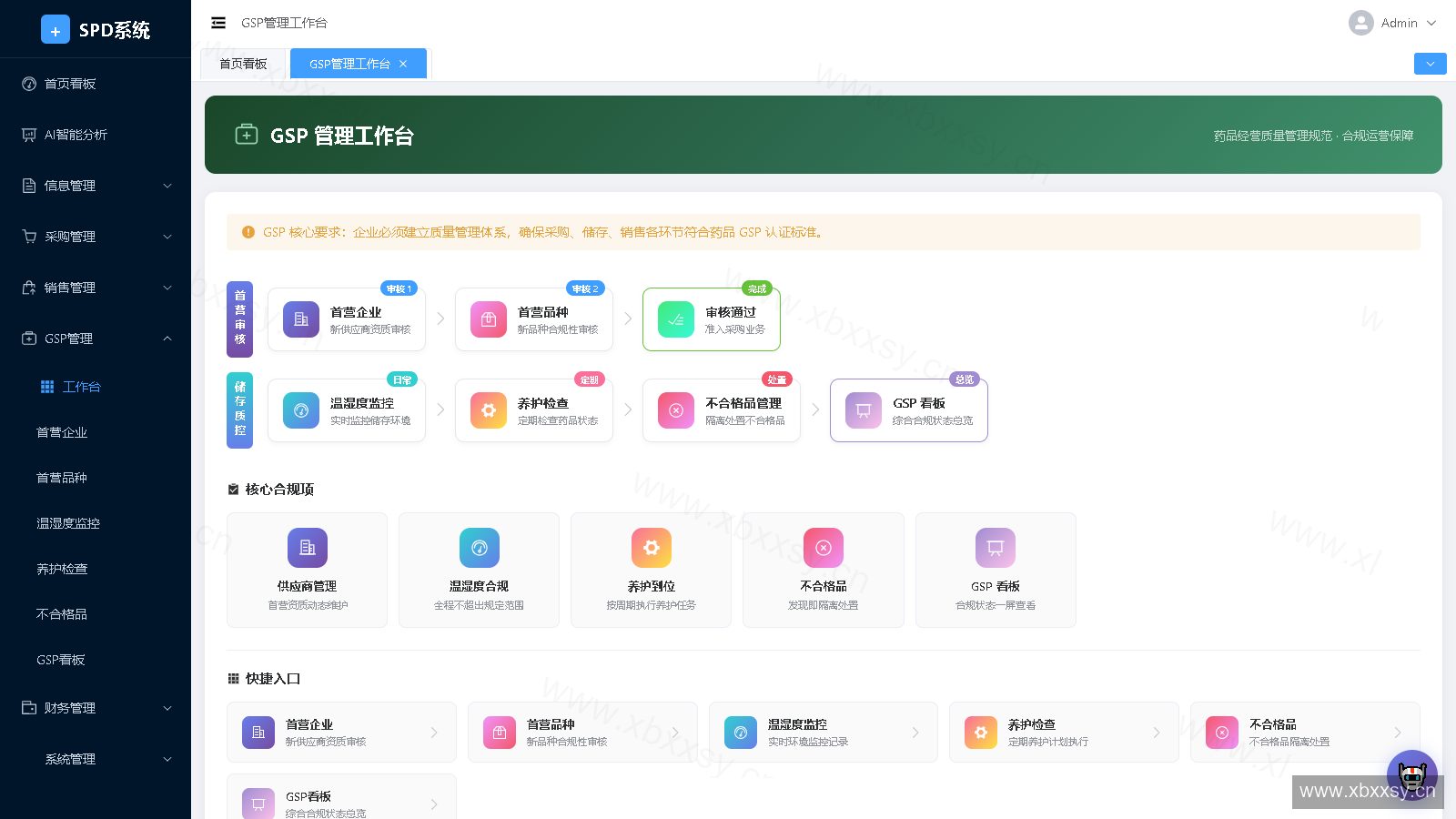Go to 温湿度监控 in sidebar submenu
The height and width of the screenshot is (819, 1456).
coord(96,523)
